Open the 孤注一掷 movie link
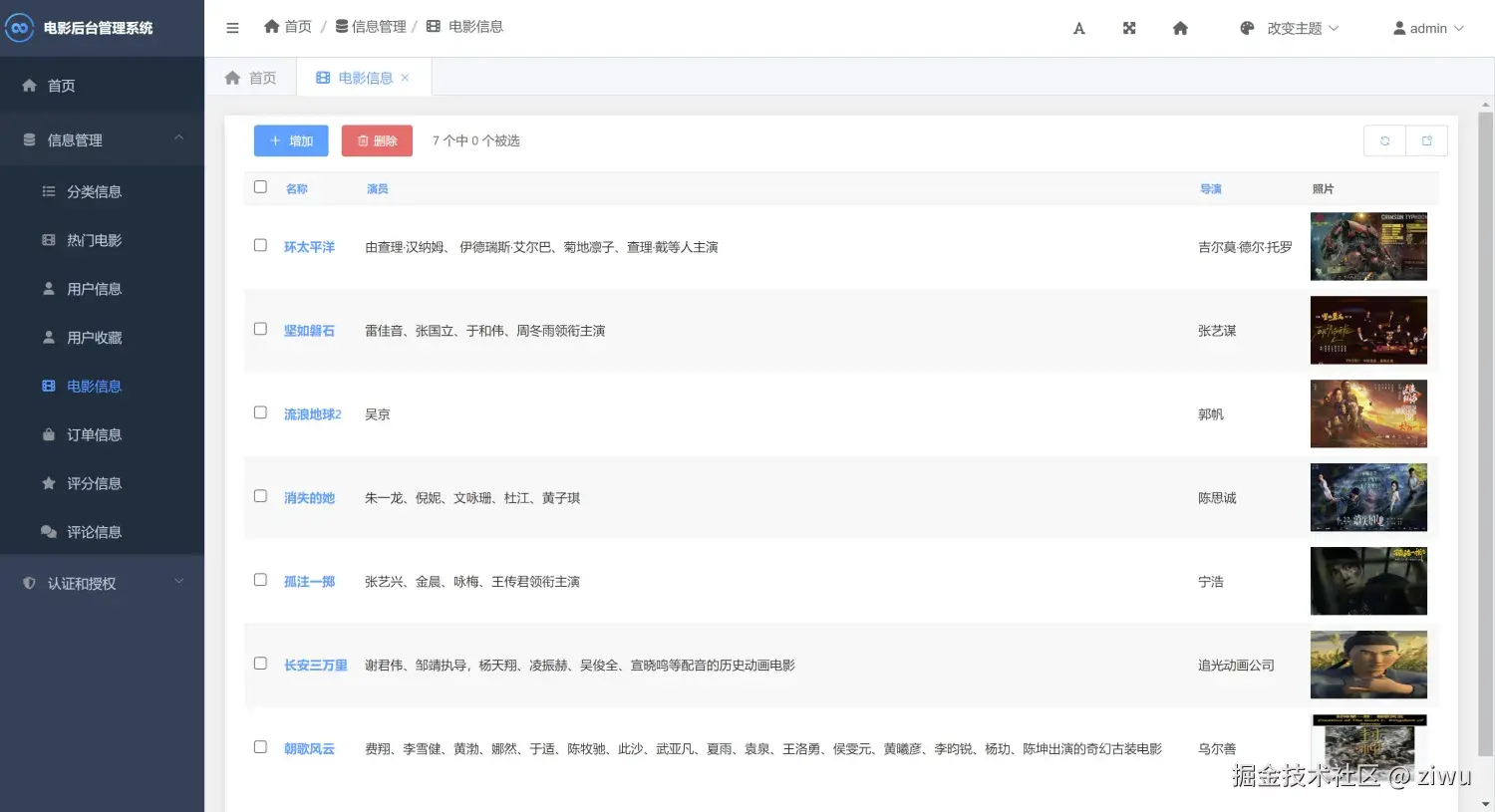The width and height of the screenshot is (1495, 812). (310, 582)
